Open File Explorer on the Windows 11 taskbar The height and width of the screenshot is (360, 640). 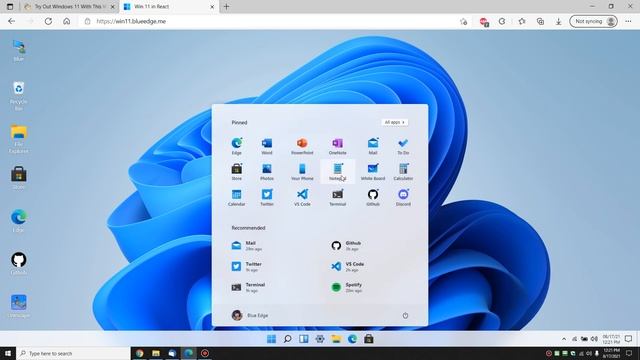tap(336, 339)
